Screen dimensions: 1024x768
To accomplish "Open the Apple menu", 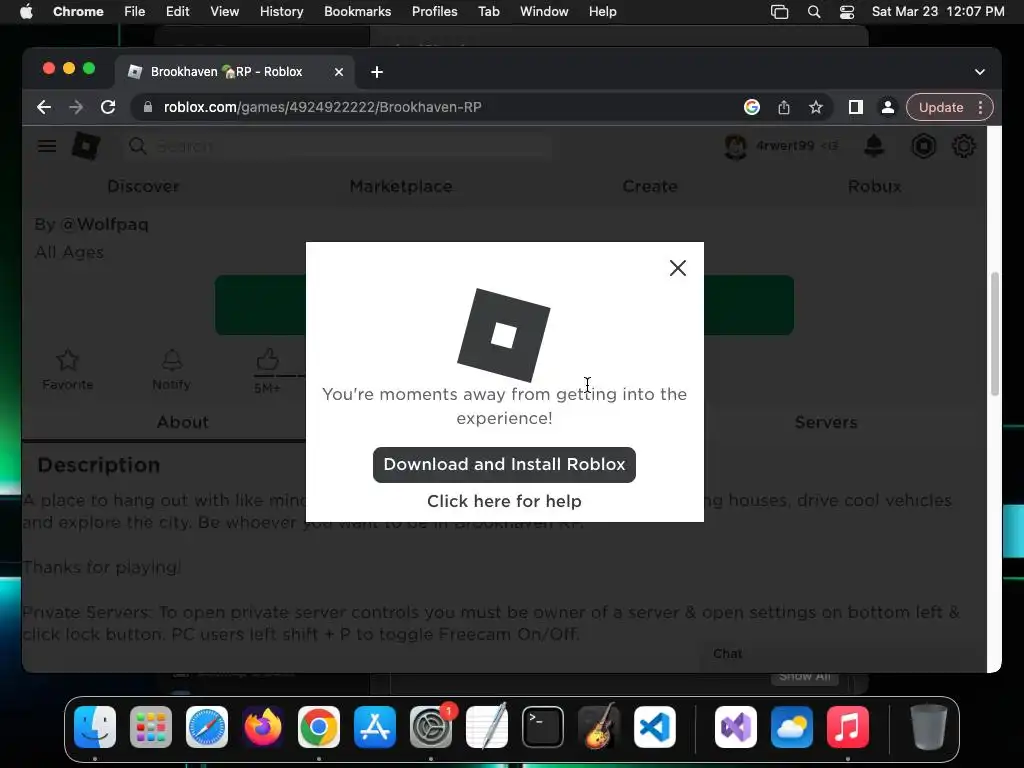I will (x=26, y=11).
